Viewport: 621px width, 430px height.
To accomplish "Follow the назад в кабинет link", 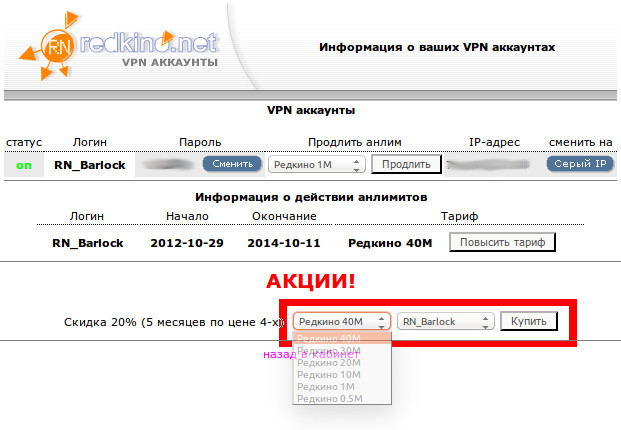I will (x=277, y=354).
